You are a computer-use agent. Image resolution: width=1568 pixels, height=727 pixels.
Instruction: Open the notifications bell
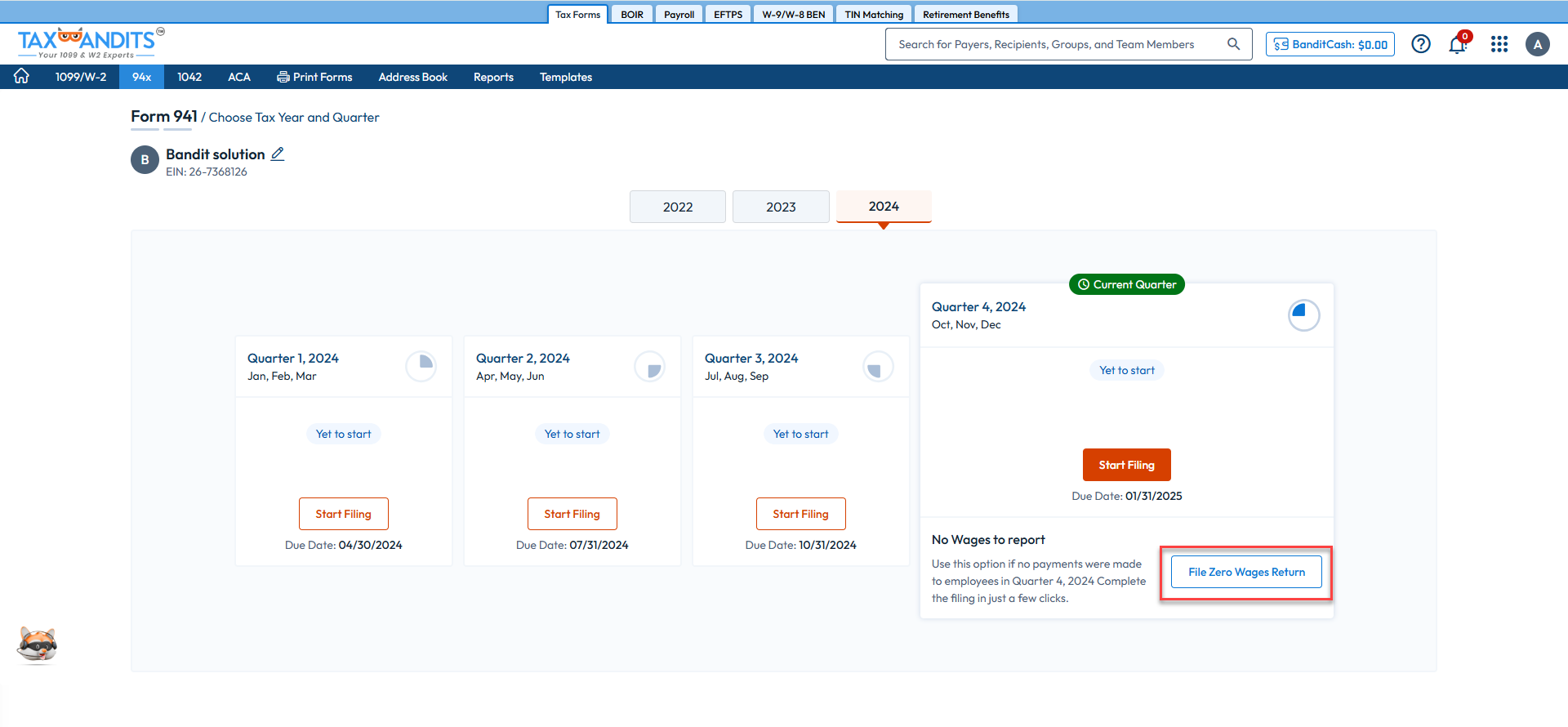pos(1459,43)
